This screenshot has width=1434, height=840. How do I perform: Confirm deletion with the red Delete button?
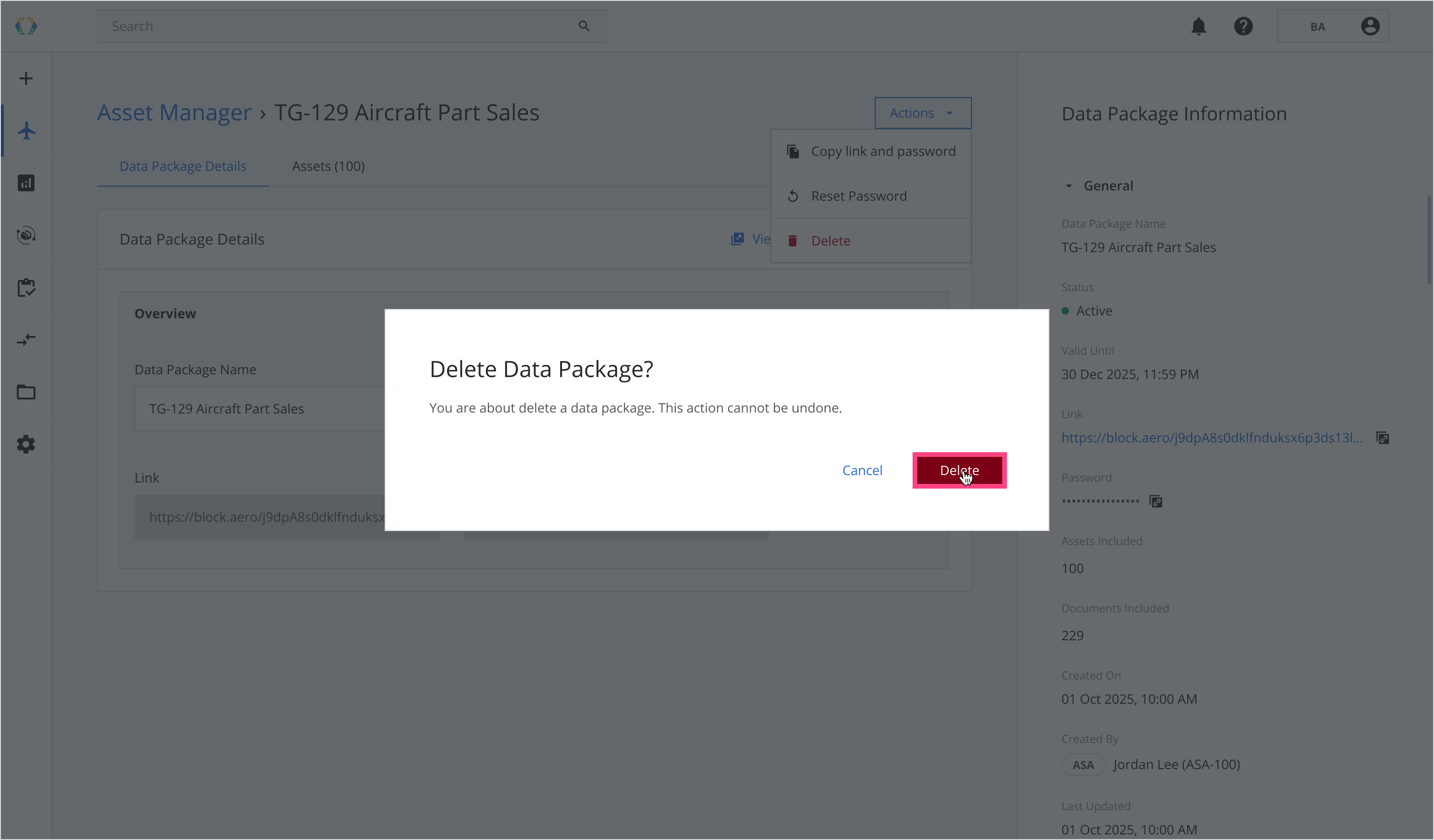[x=959, y=470]
